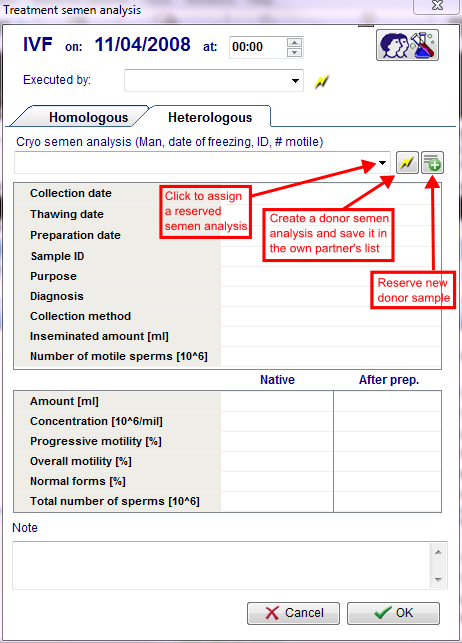Screen dimensions: 462x643
Task: Click the After prep. Concentration cell
Action: pos(387,421)
